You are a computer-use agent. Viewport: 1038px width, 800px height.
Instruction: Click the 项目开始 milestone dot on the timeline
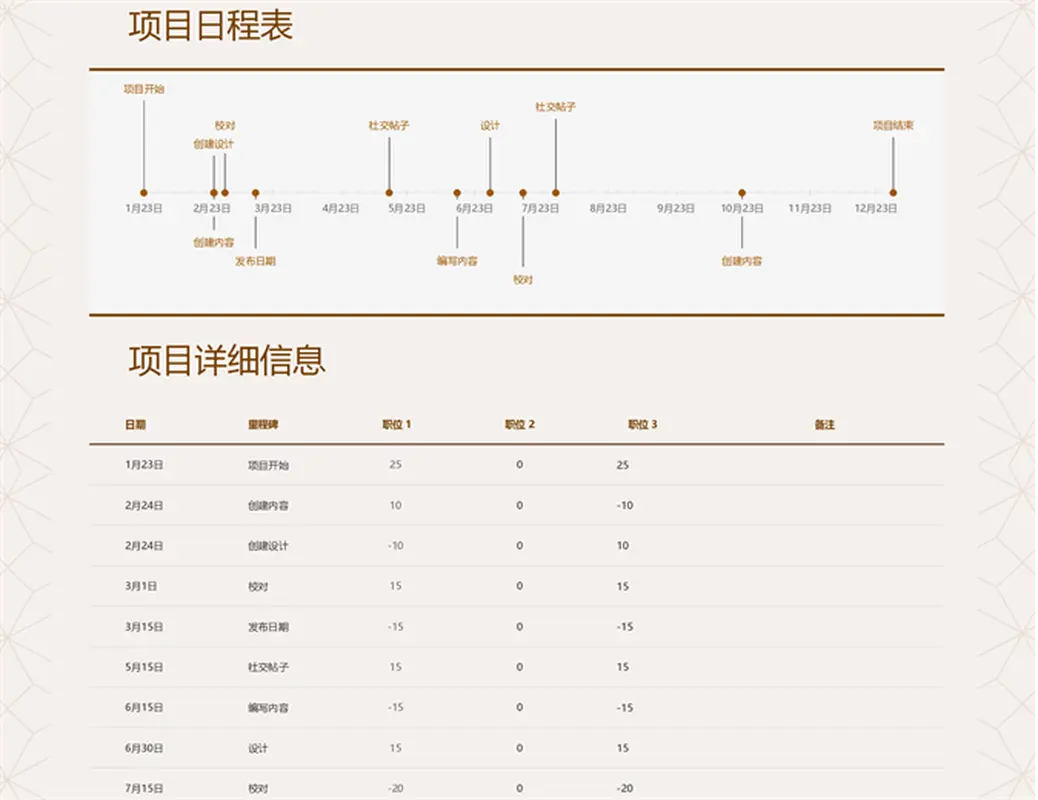pyautogui.click(x=142, y=190)
